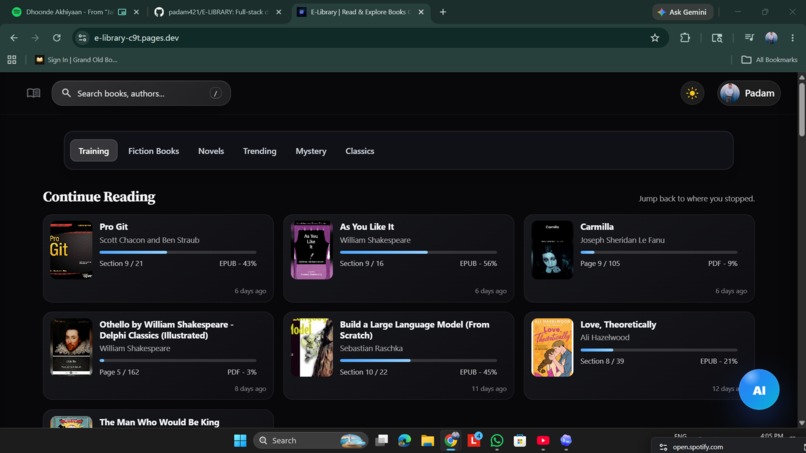The image size is (806, 453).
Task: Open the Padam profile menu
Action: [x=749, y=93]
